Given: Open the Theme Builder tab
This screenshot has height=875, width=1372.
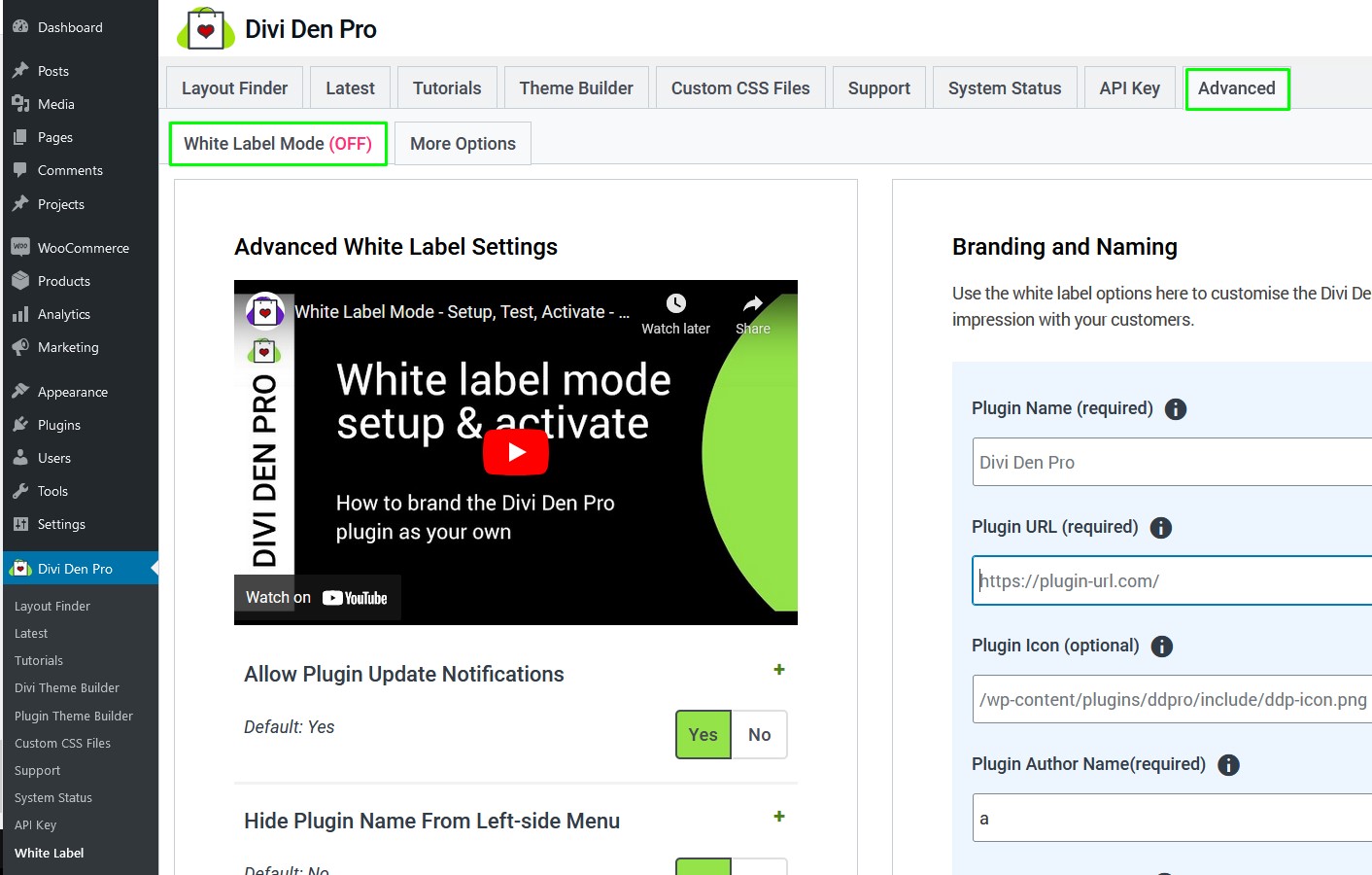Looking at the screenshot, I should coord(576,88).
